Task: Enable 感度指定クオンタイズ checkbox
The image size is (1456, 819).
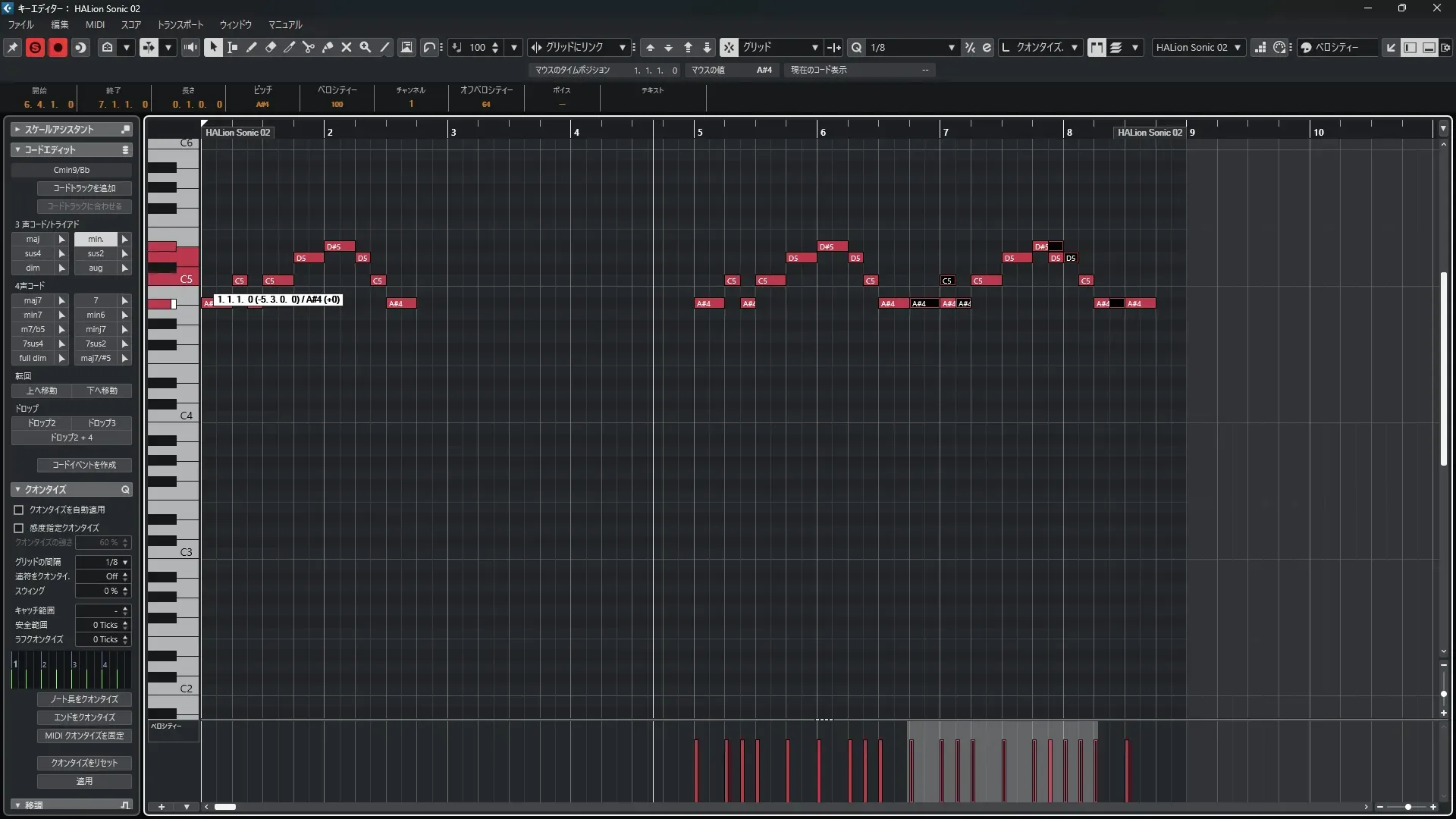Action: (x=19, y=528)
